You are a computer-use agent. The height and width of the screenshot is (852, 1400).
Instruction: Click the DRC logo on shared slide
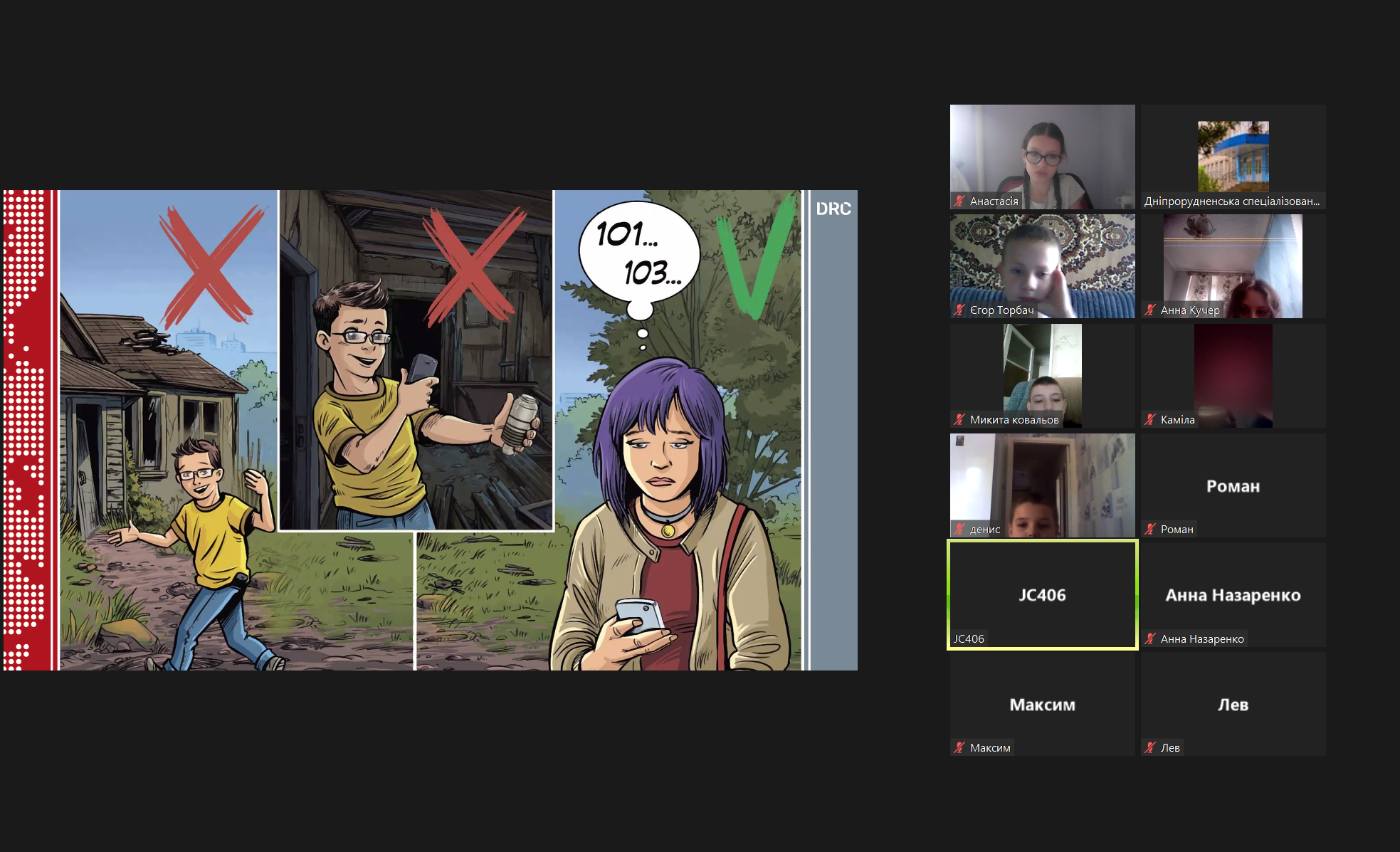tap(833, 209)
